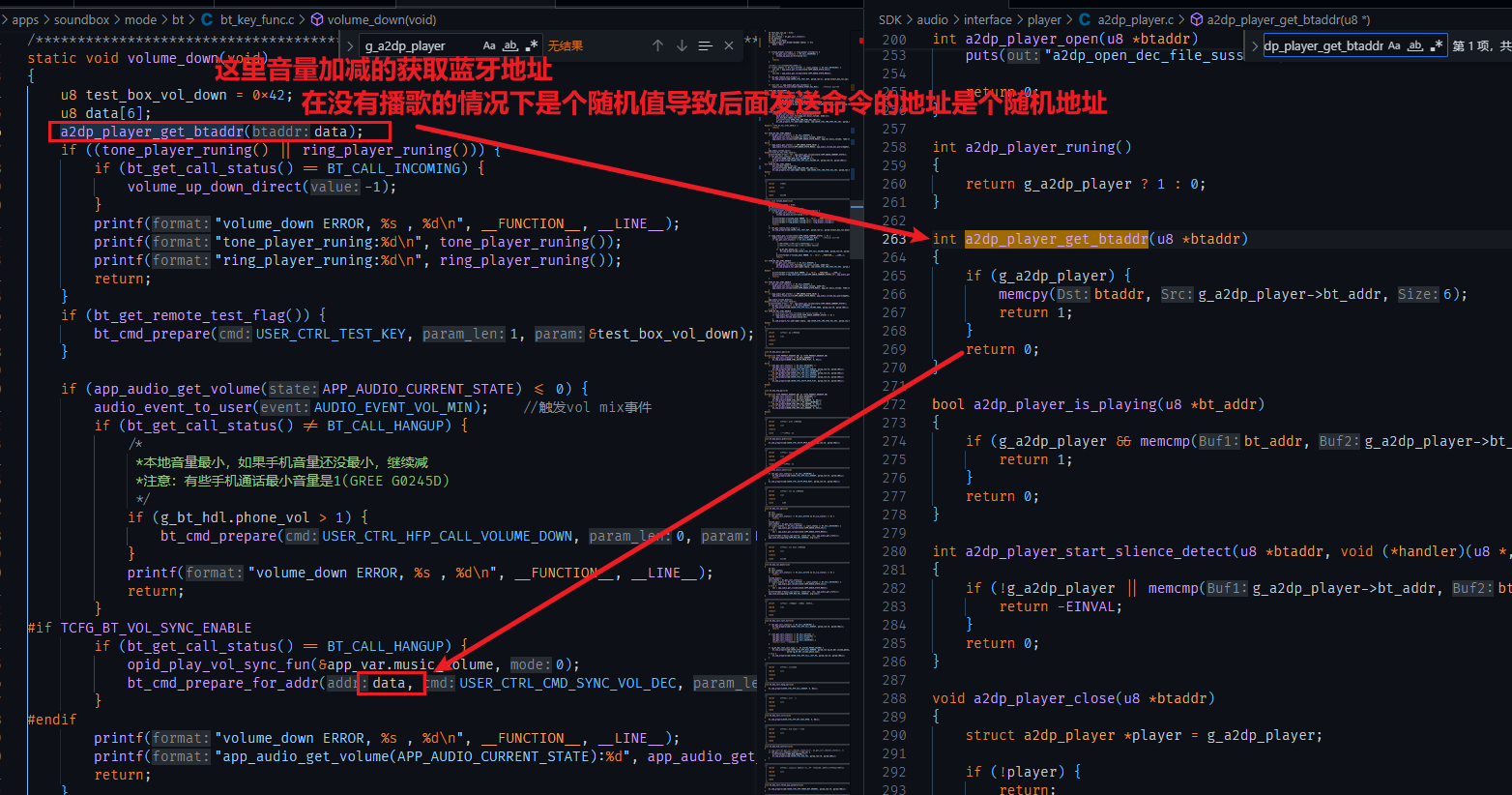Toggle find in selection in left find widget
This screenshot has height=795, width=1512.
coord(706,45)
